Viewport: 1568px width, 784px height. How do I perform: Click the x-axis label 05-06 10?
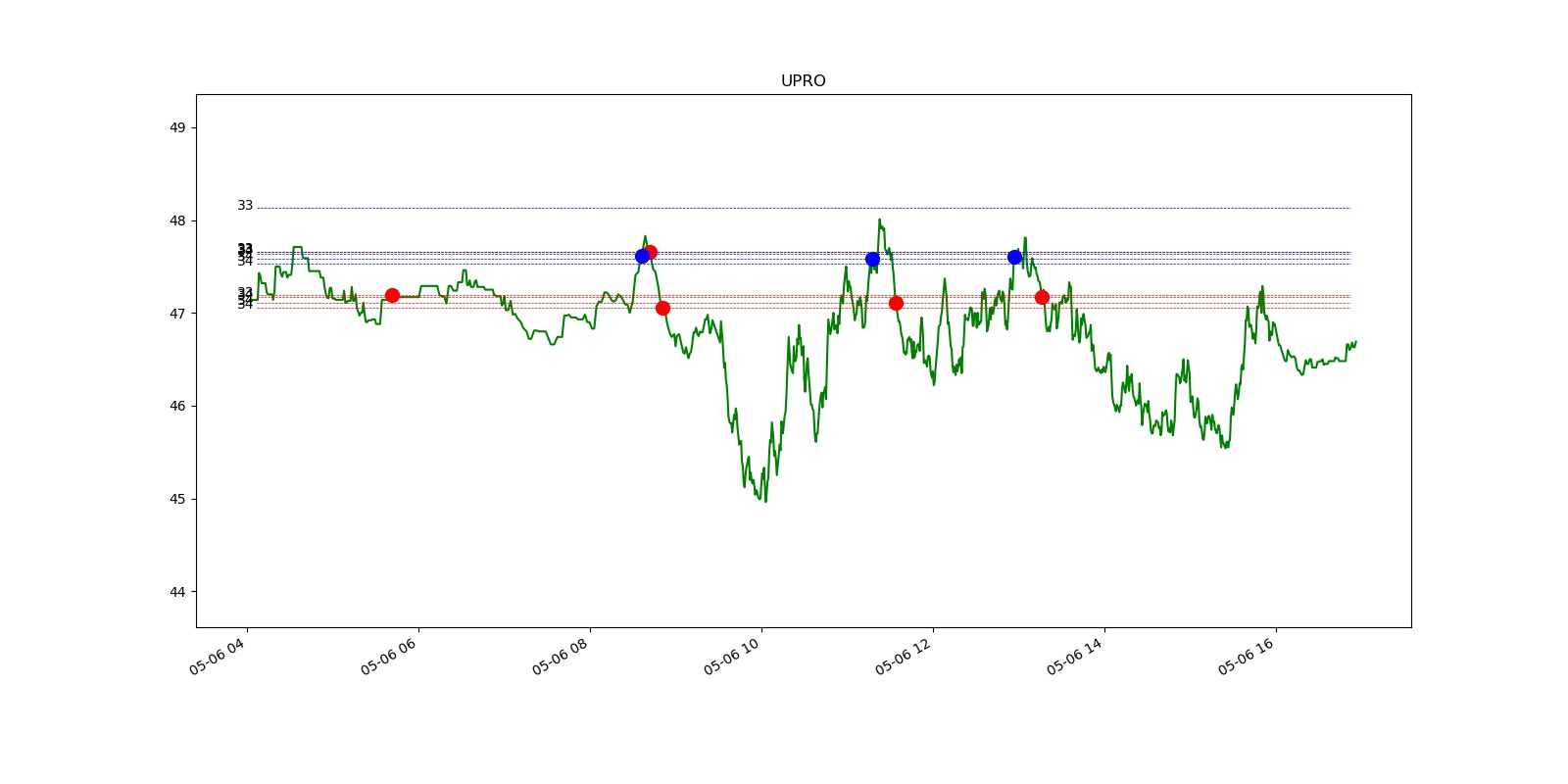pyautogui.click(x=731, y=656)
